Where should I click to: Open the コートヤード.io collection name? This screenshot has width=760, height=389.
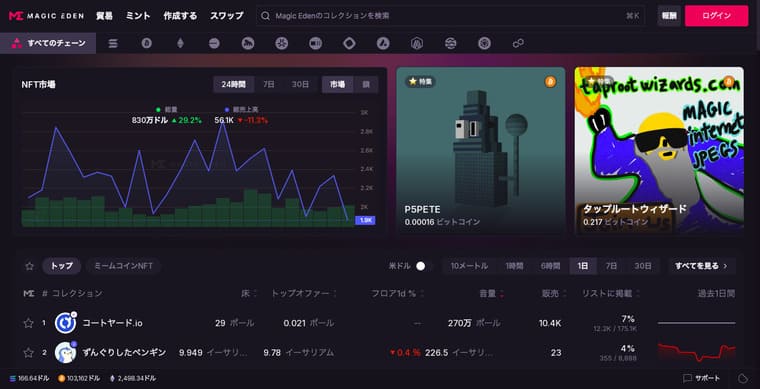[112, 323]
